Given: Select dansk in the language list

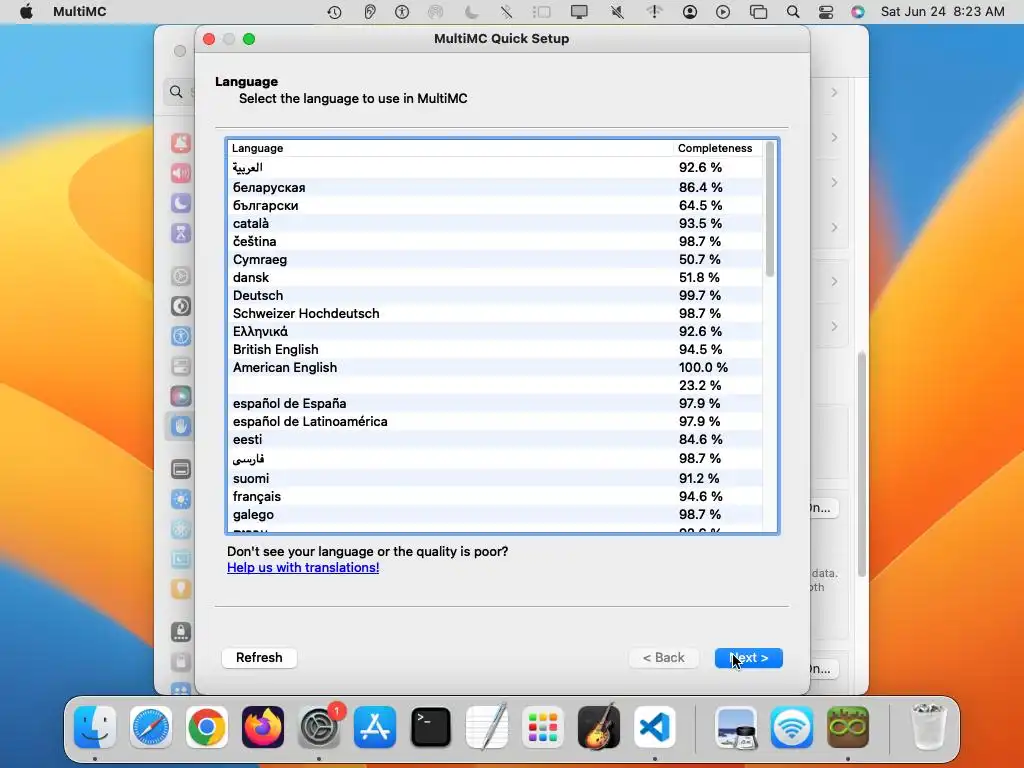Looking at the screenshot, I should click(495, 278).
